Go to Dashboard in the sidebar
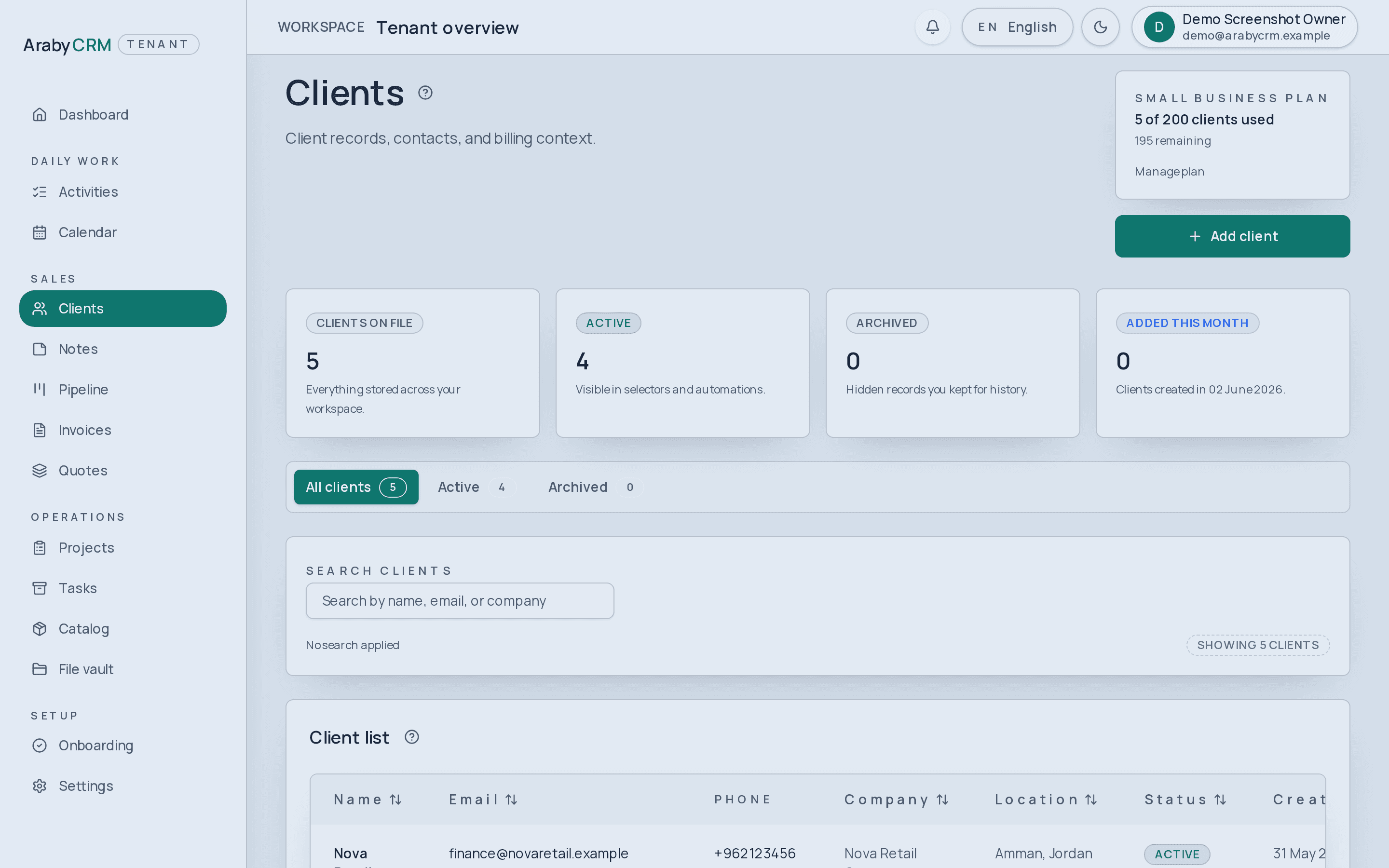 123,115
